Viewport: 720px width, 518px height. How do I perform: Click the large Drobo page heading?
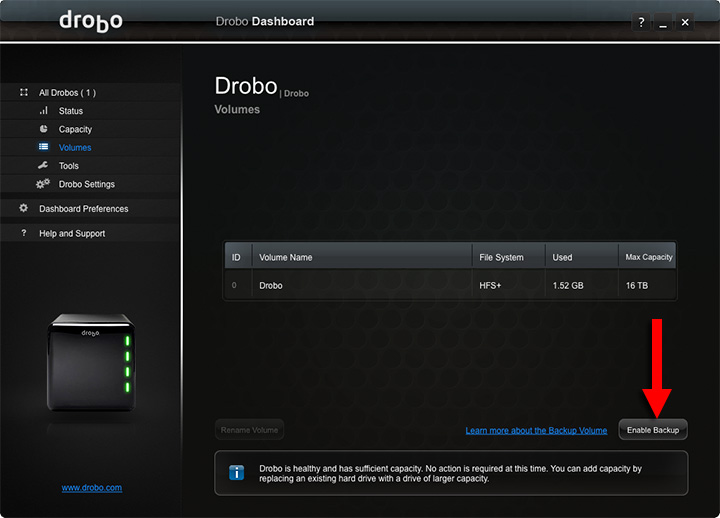(x=246, y=86)
